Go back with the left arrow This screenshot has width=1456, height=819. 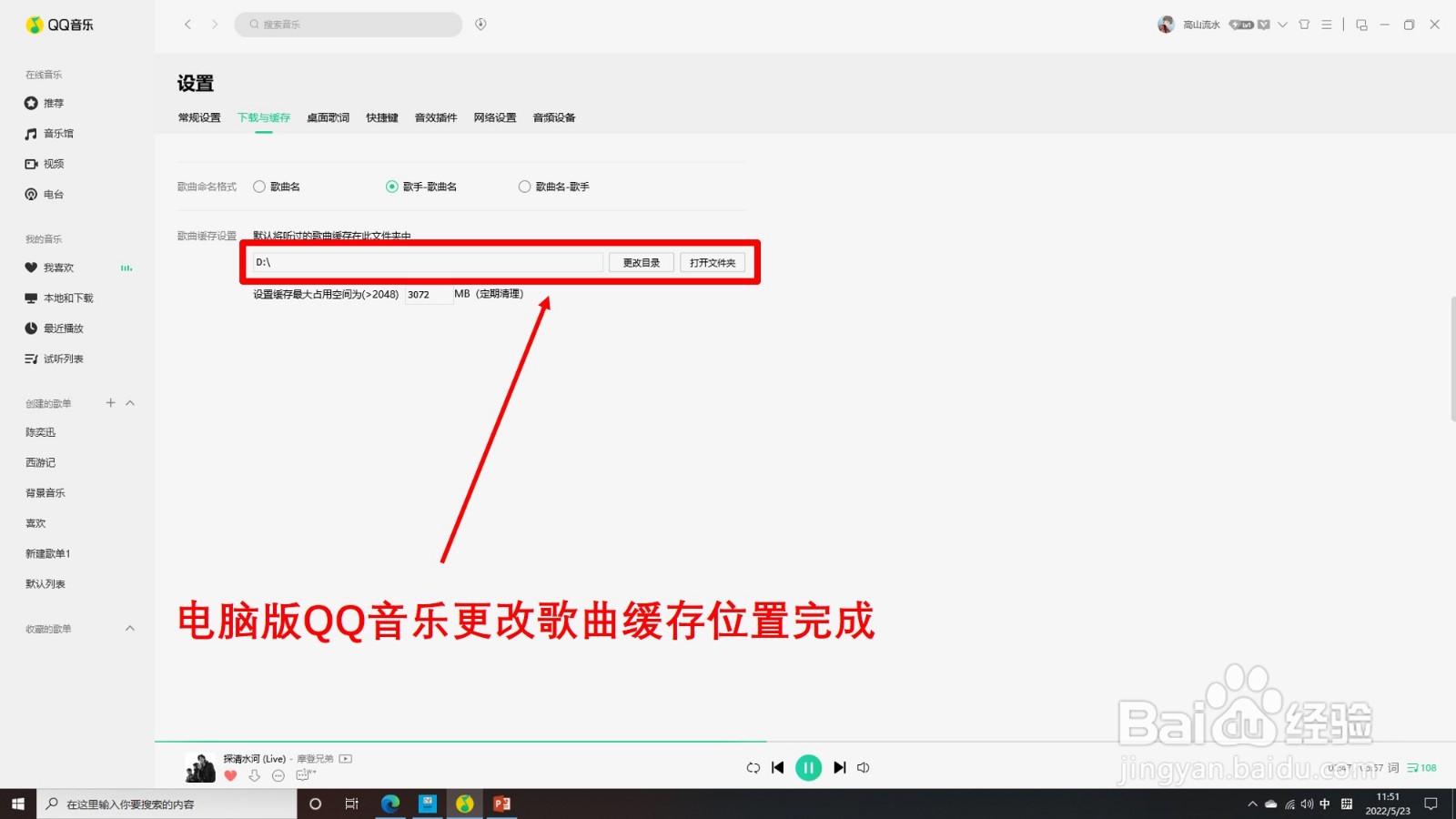[x=187, y=25]
